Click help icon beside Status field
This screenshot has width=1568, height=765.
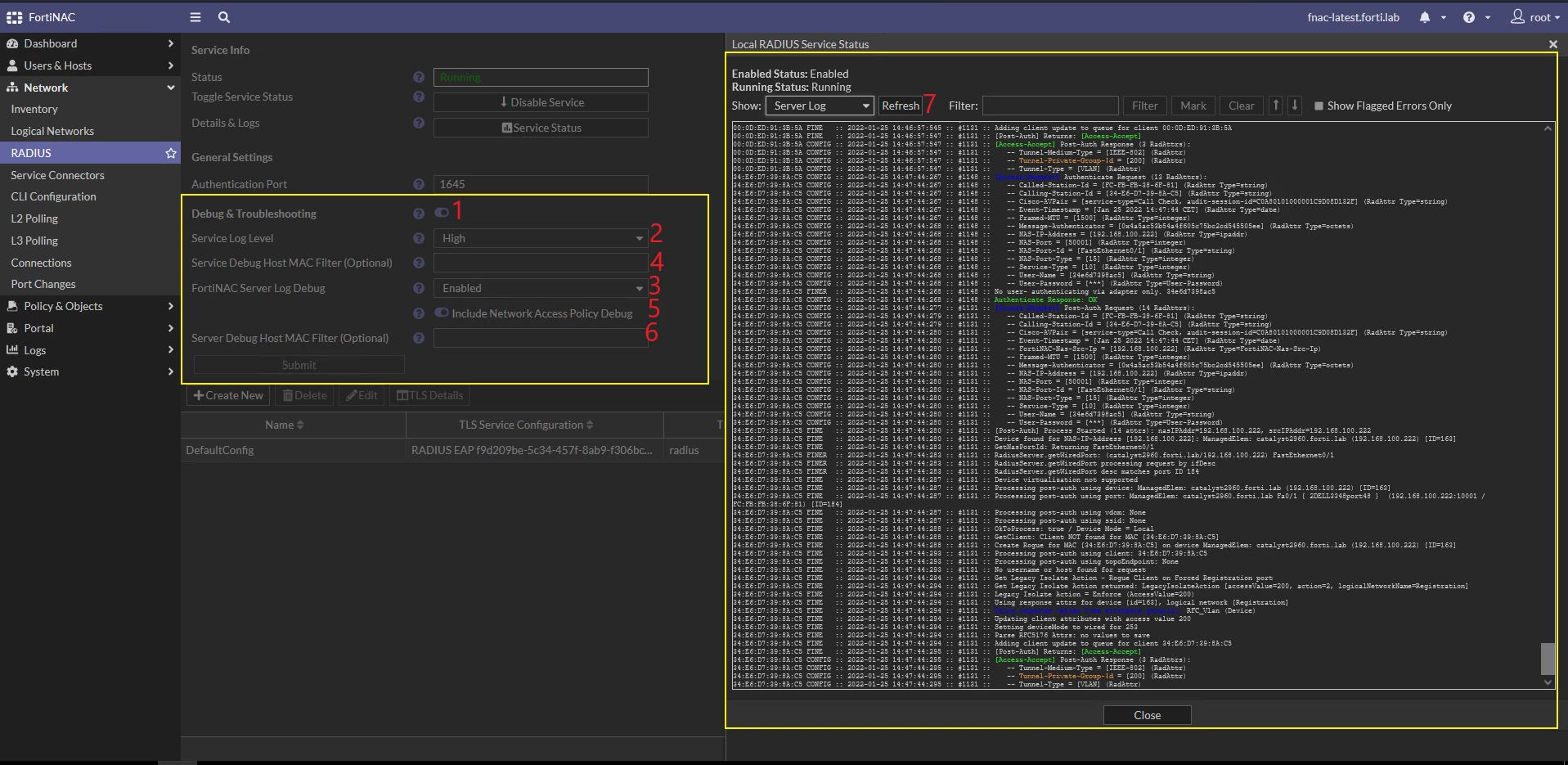(x=419, y=77)
